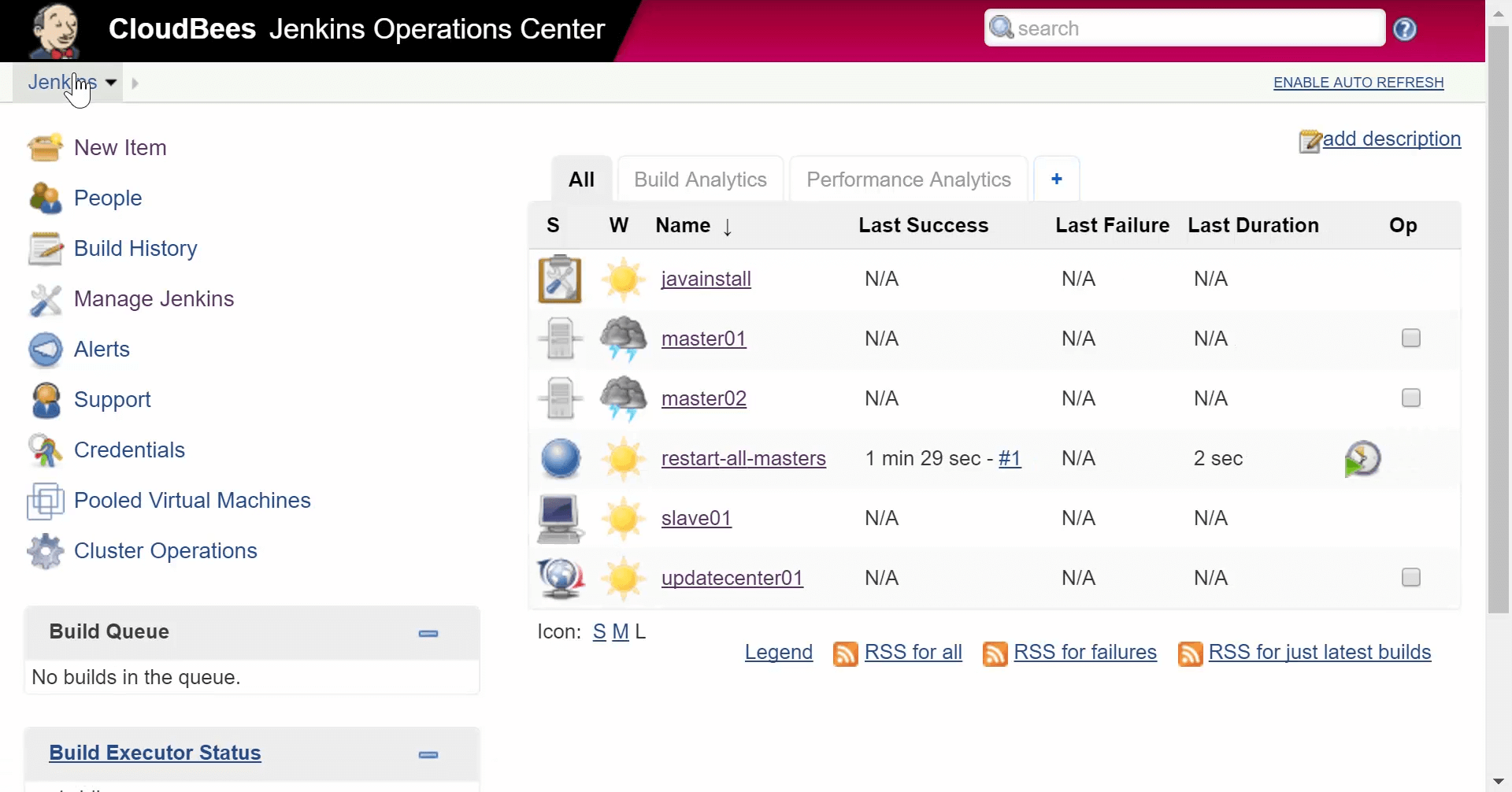
Task: Tick the master01 row checkbox
Action: 1411,338
